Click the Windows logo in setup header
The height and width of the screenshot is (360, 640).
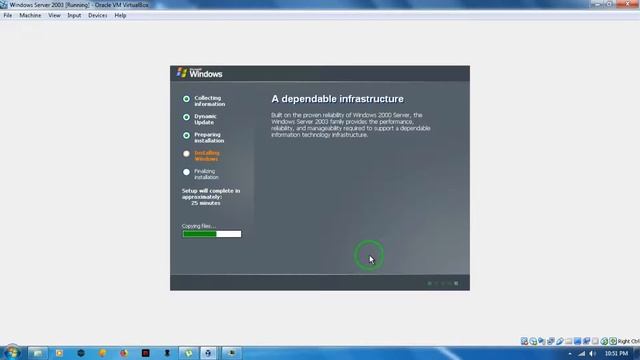200,73
